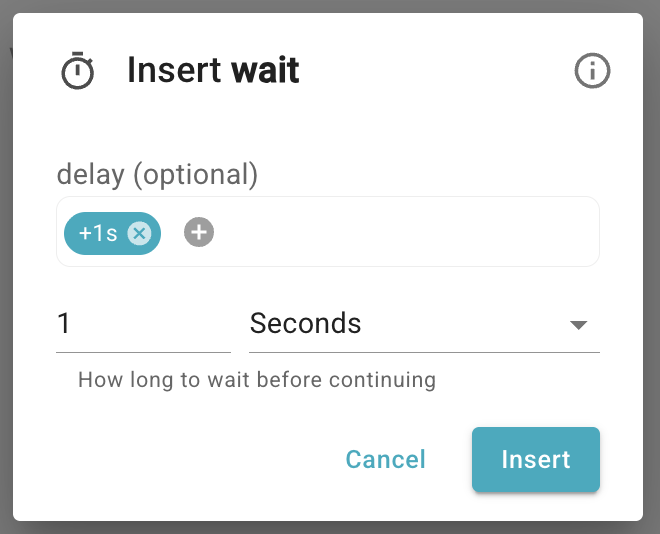
Task: Click the word "Insert" in the heading
Action: tap(174, 71)
